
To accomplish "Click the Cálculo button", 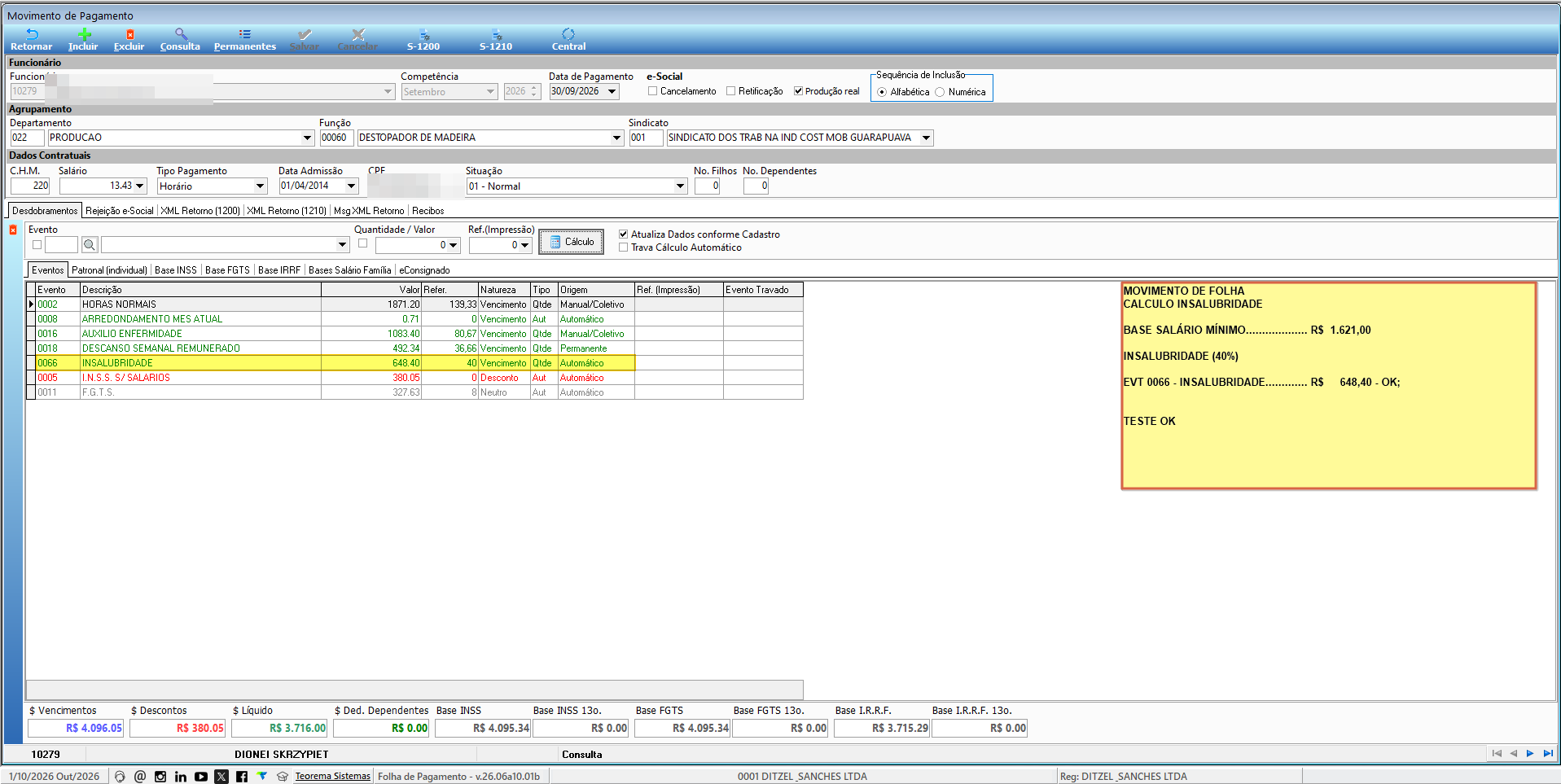I will [571, 242].
